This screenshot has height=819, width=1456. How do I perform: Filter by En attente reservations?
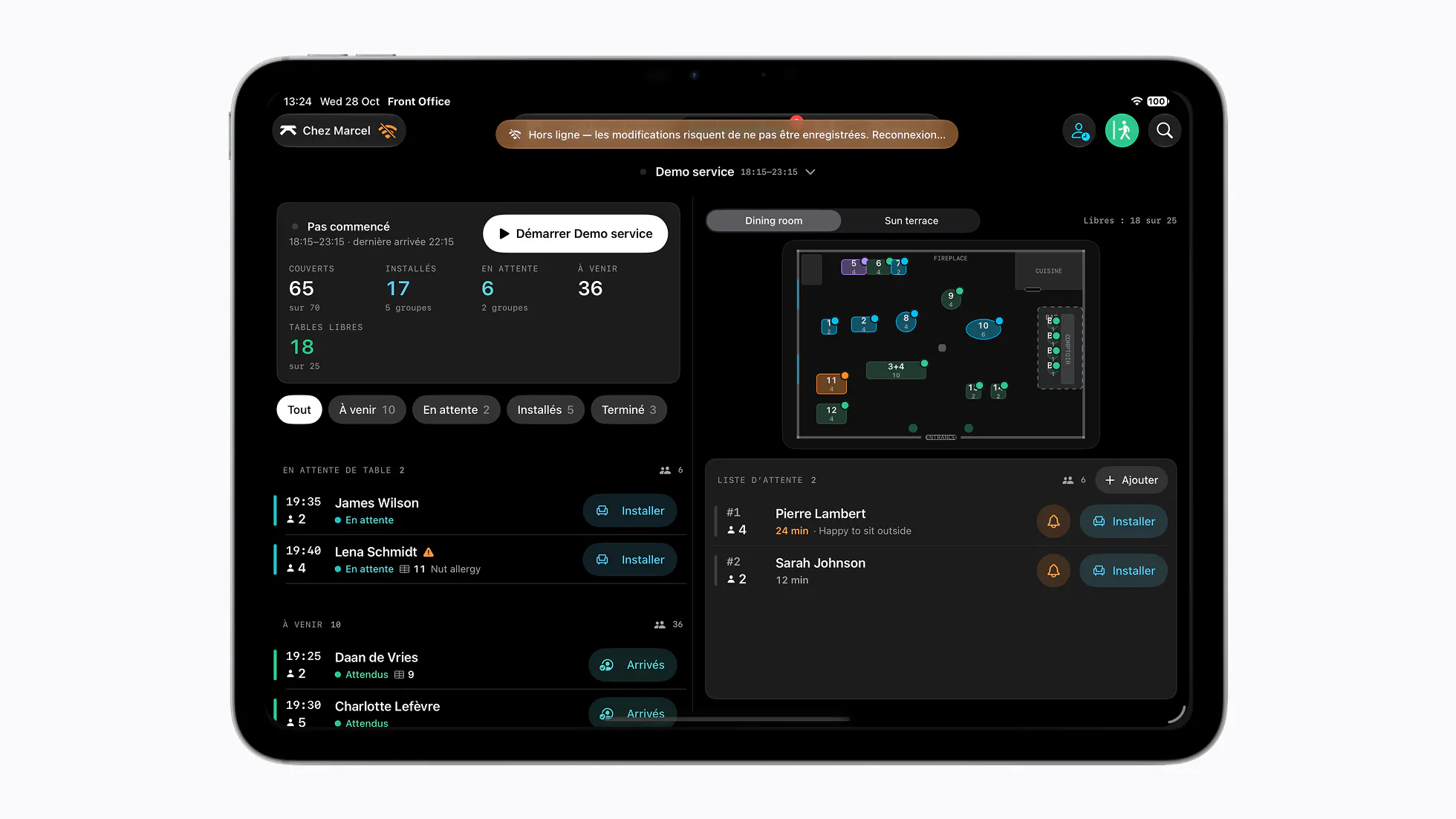click(456, 409)
